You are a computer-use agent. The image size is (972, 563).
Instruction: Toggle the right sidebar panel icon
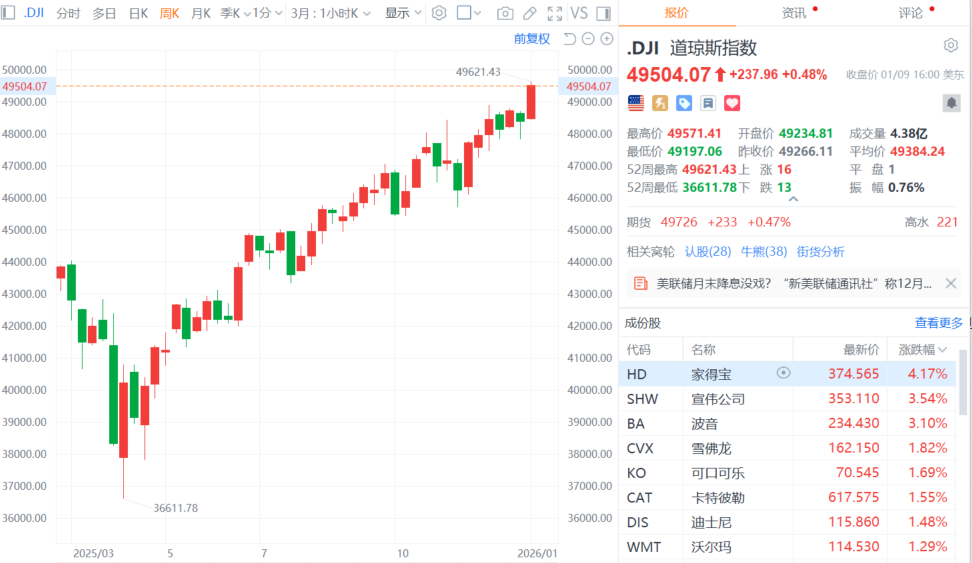603,13
